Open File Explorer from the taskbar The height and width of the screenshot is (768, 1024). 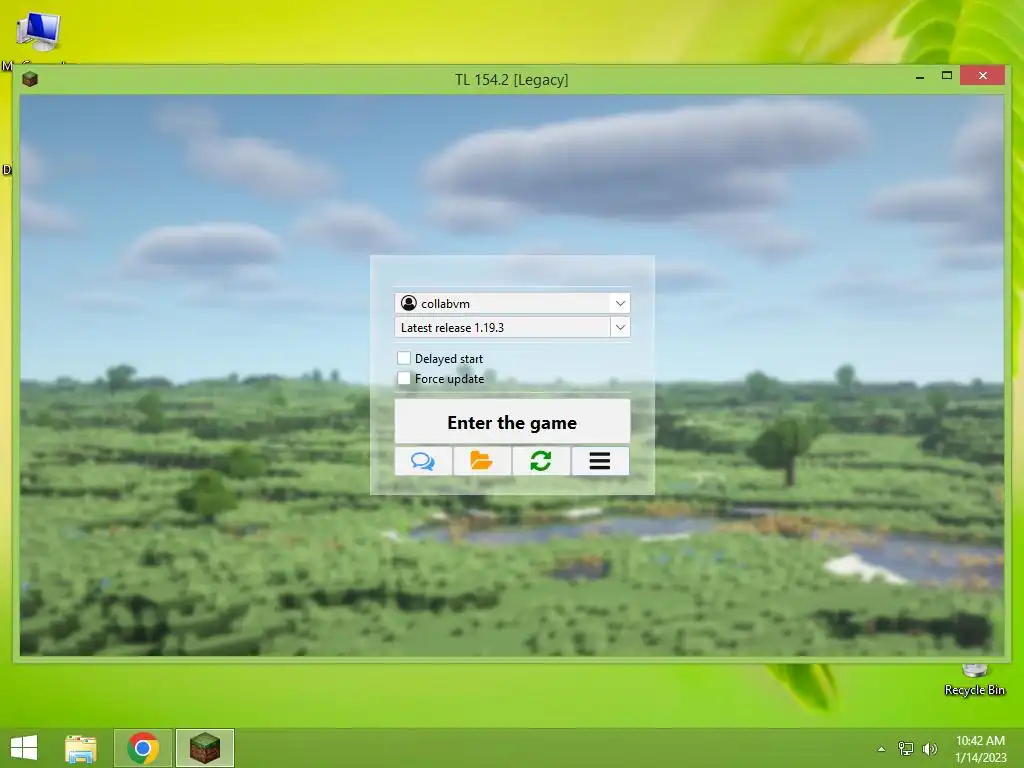pyautogui.click(x=81, y=748)
